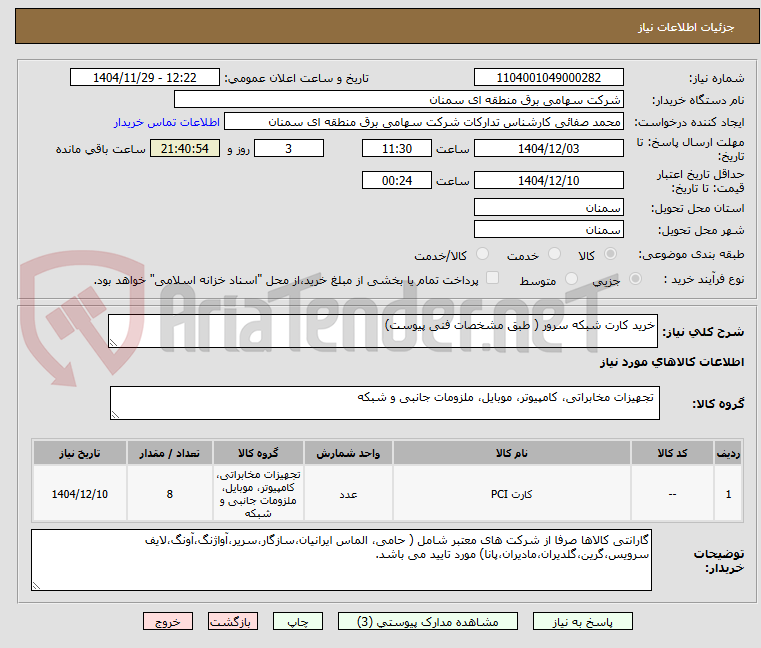Click the resize handle of شرح کلی نیاز box
Screen dimensions: 761x648
[114, 343]
